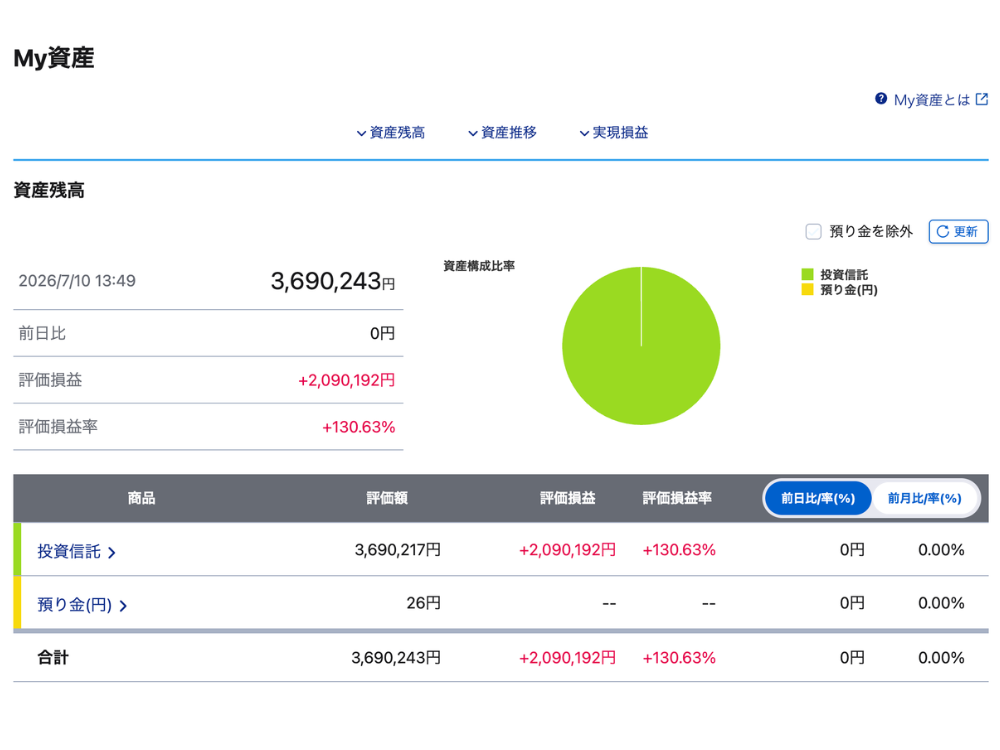Viewport: 1000px width, 750px height.
Task: Click the 資産構成比率 chart title
Action: pos(479,266)
